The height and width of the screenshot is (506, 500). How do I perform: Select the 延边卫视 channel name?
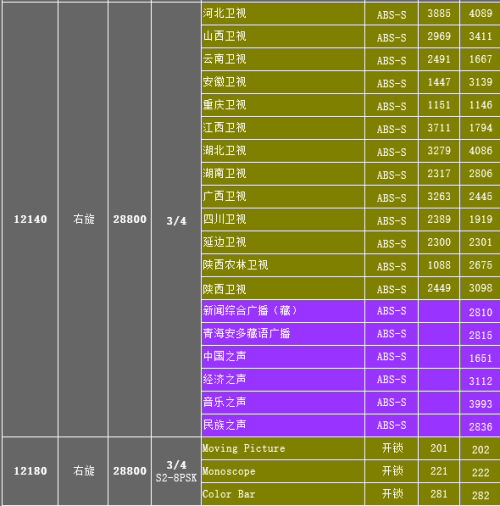click(x=224, y=242)
